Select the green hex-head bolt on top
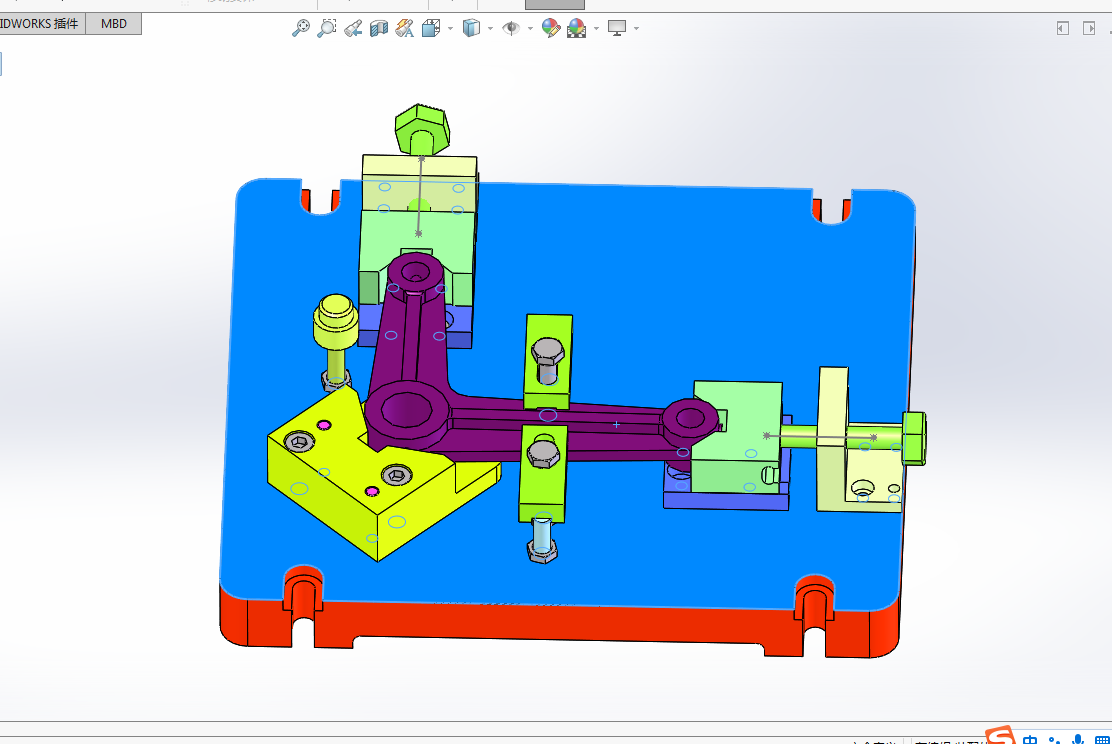The height and width of the screenshot is (744, 1112). (422, 129)
